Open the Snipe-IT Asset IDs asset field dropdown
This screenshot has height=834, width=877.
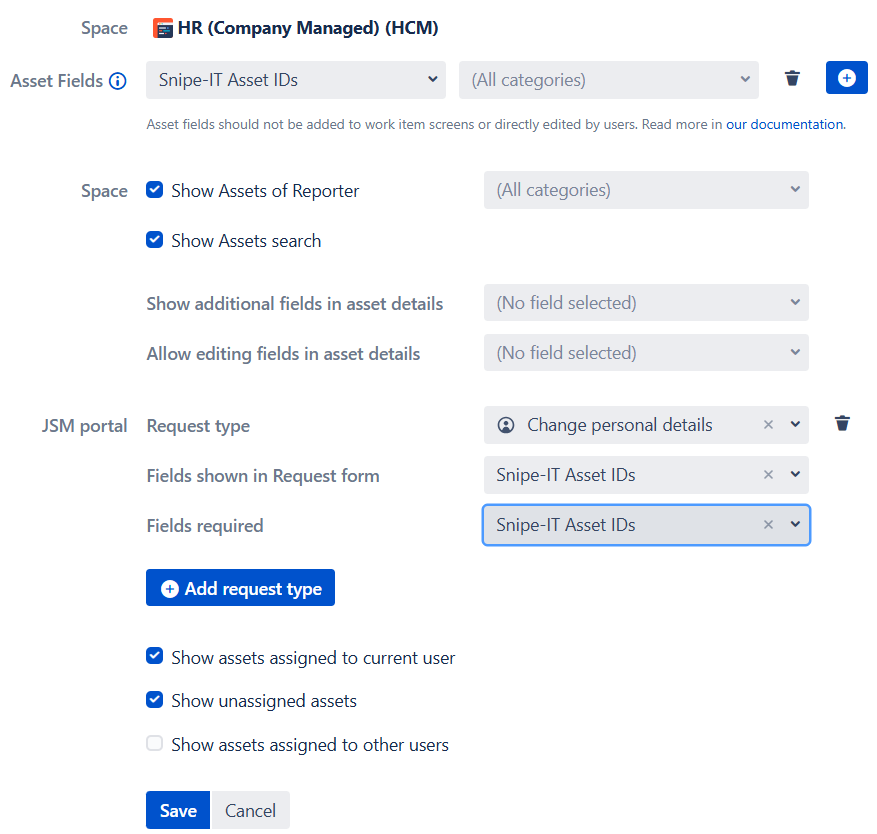click(295, 80)
